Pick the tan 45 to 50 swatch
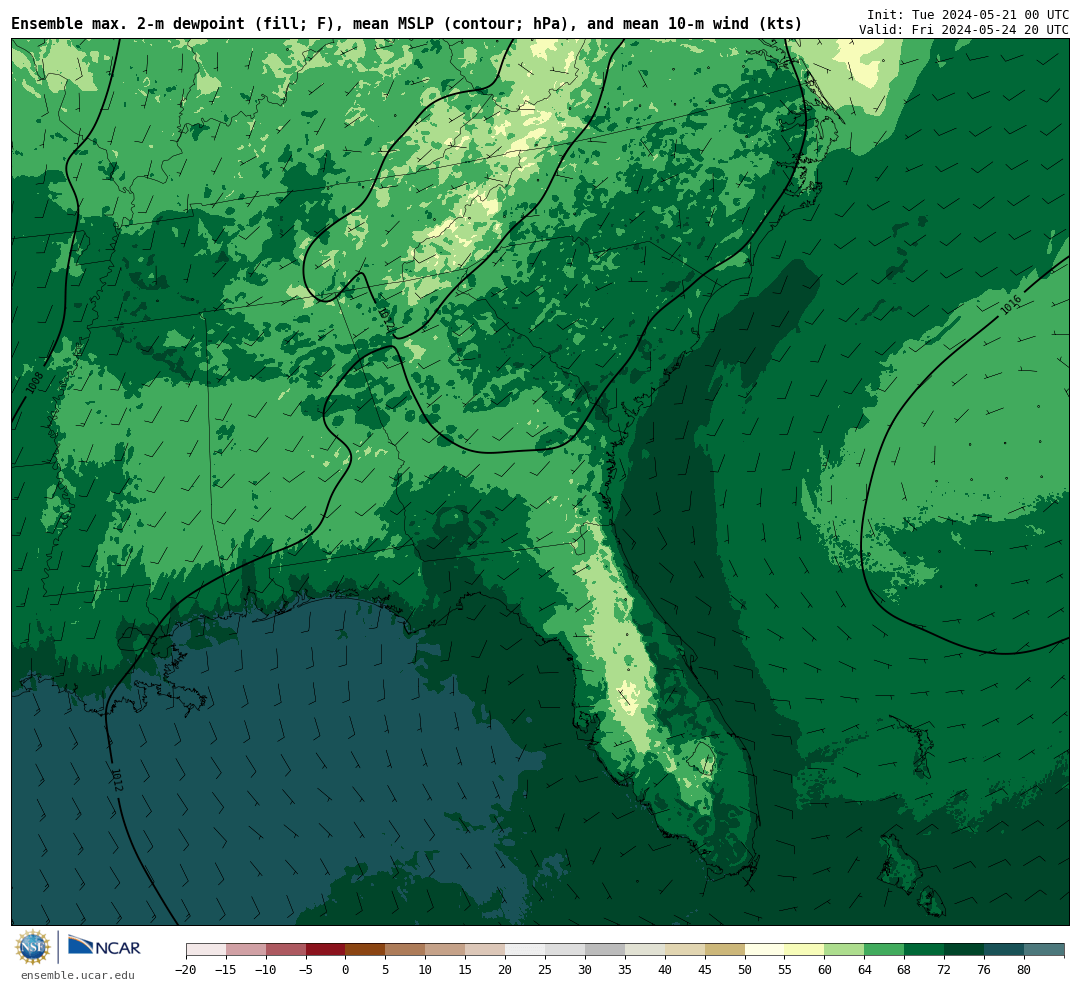 tap(725, 950)
